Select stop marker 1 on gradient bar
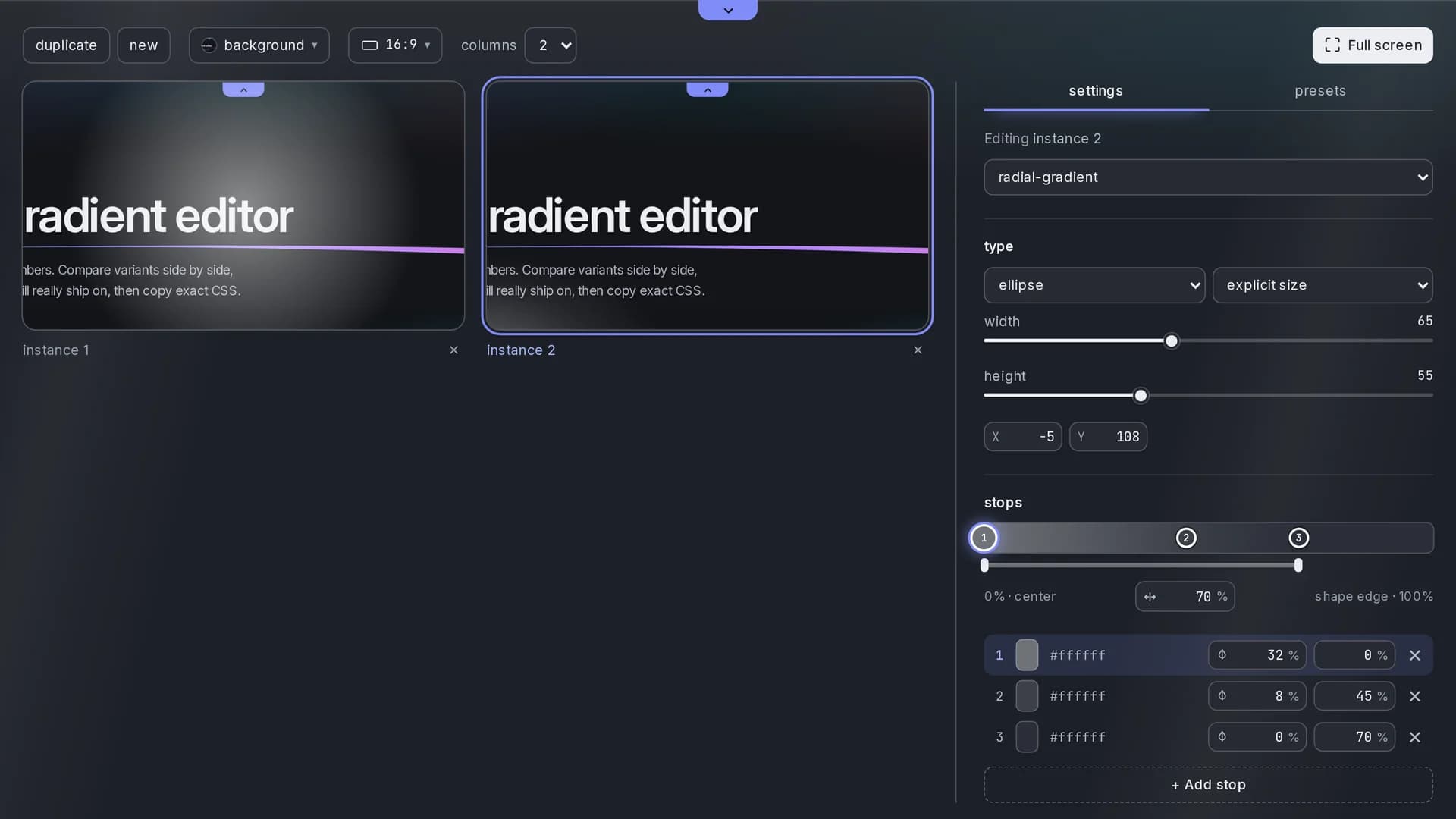 (x=984, y=538)
